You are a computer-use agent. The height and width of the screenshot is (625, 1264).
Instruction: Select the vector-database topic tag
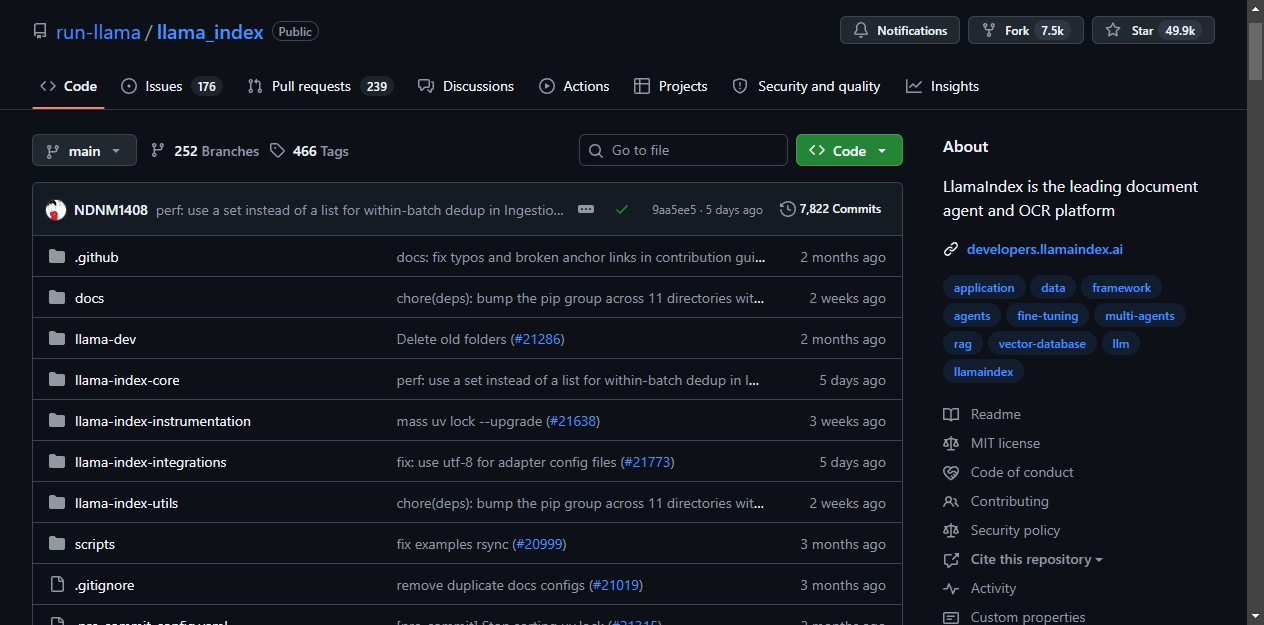[x=1042, y=343]
